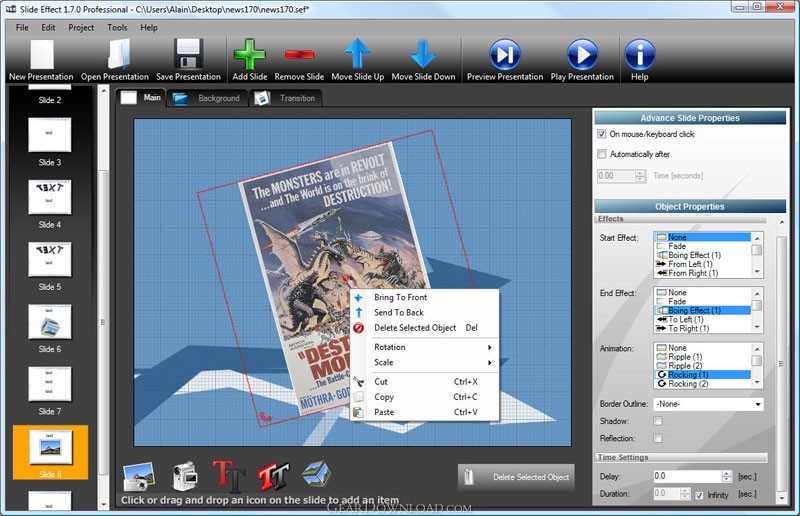Click the Time seconds spinner
The width and height of the screenshot is (800, 516).
tap(640, 176)
